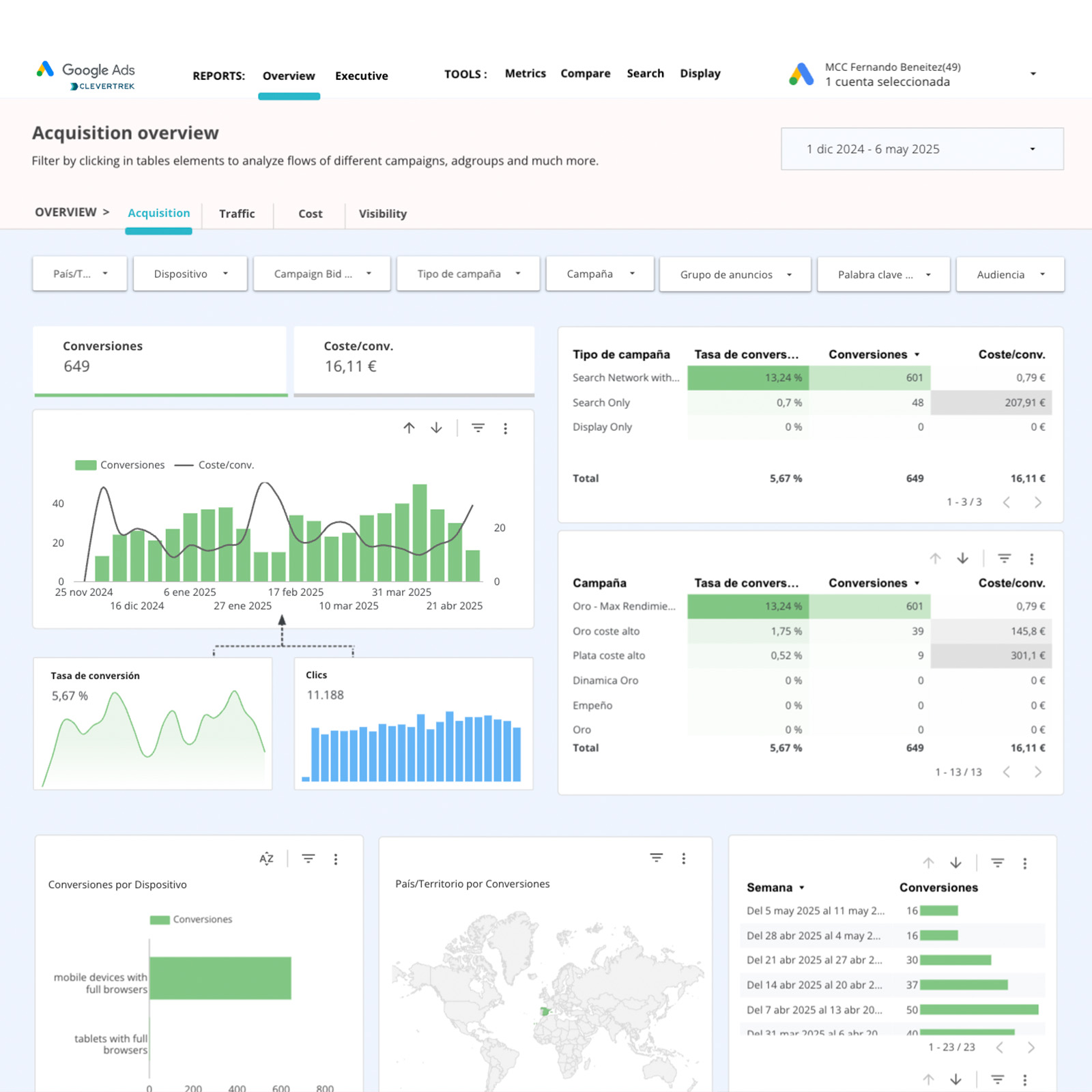Click drill down arrow on conversions chart

[x=436, y=428]
